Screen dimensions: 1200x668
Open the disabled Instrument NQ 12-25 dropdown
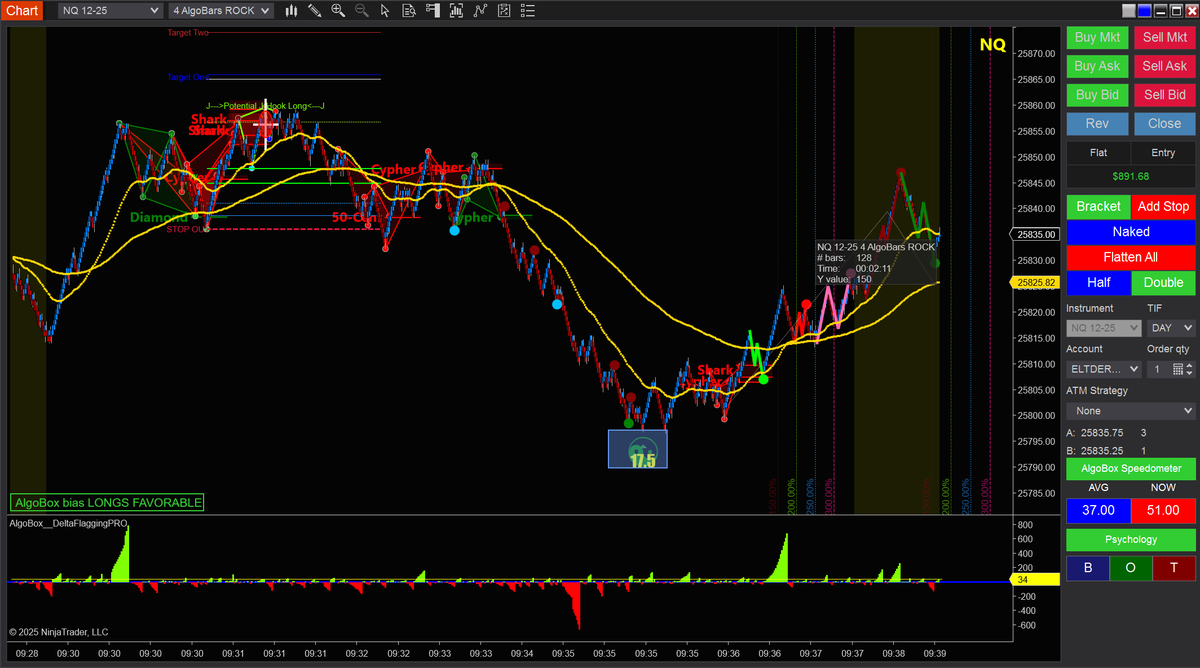click(1104, 328)
